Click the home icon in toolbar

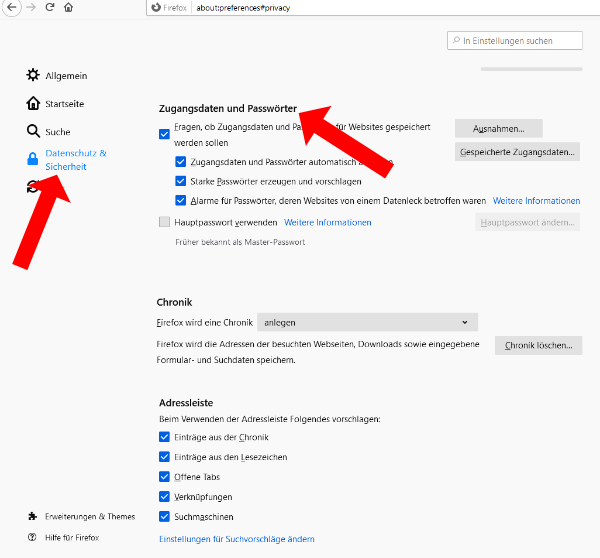pyautogui.click(x=68, y=7)
